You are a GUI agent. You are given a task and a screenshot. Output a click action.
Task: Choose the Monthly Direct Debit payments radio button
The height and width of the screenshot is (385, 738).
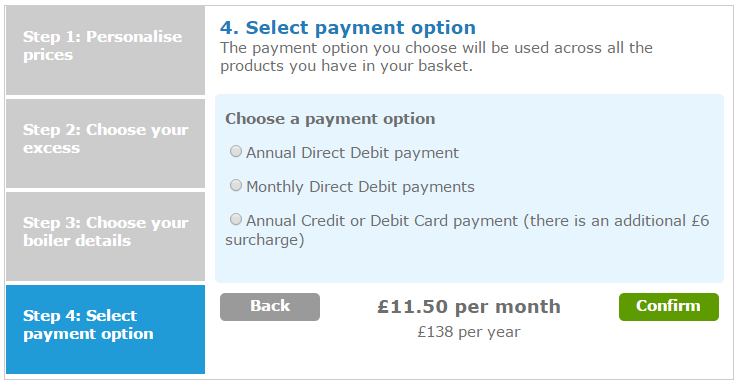tap(236, 185)
